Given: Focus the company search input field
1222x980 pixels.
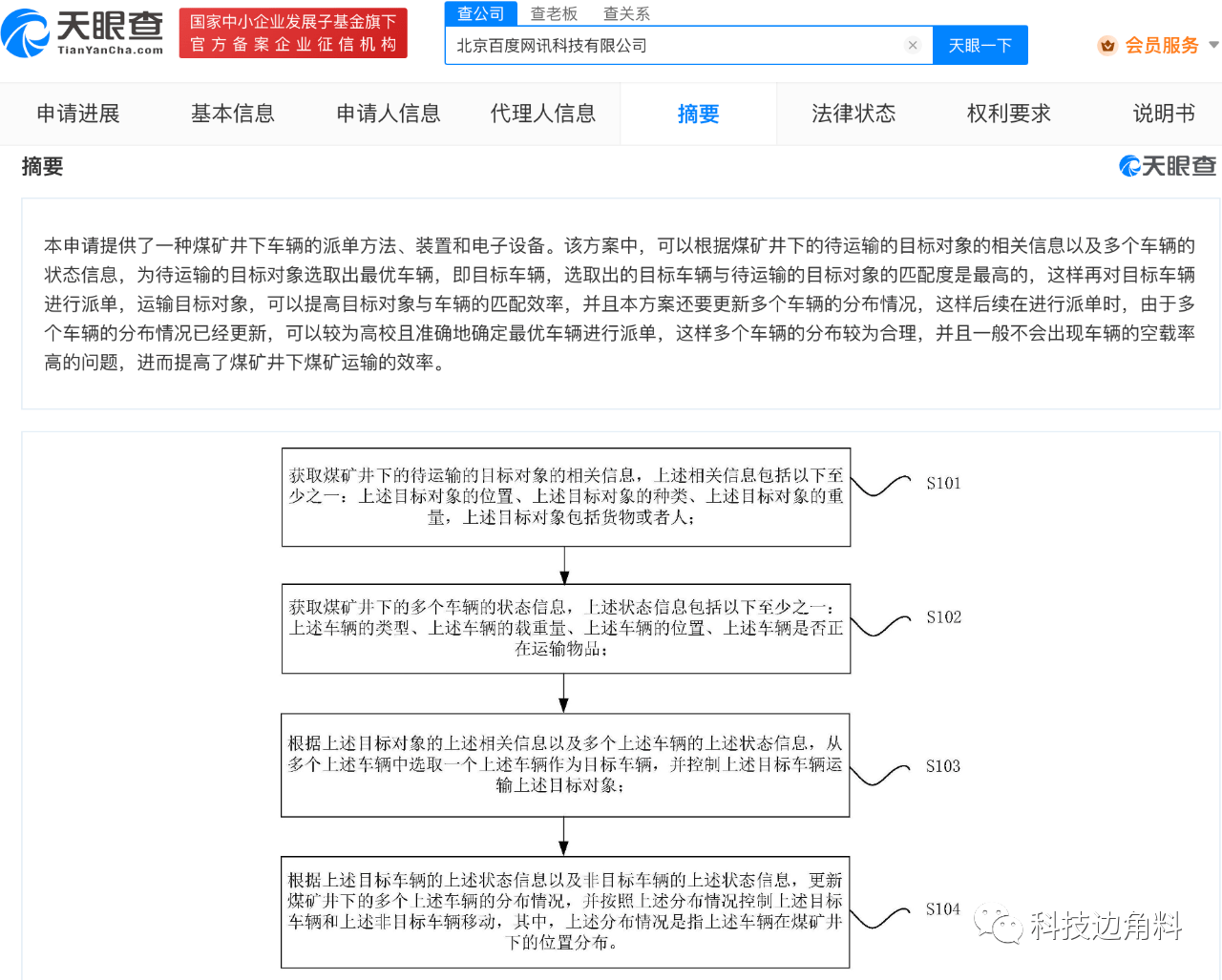Looking at the screenshot, I should [x=689, y=46].
